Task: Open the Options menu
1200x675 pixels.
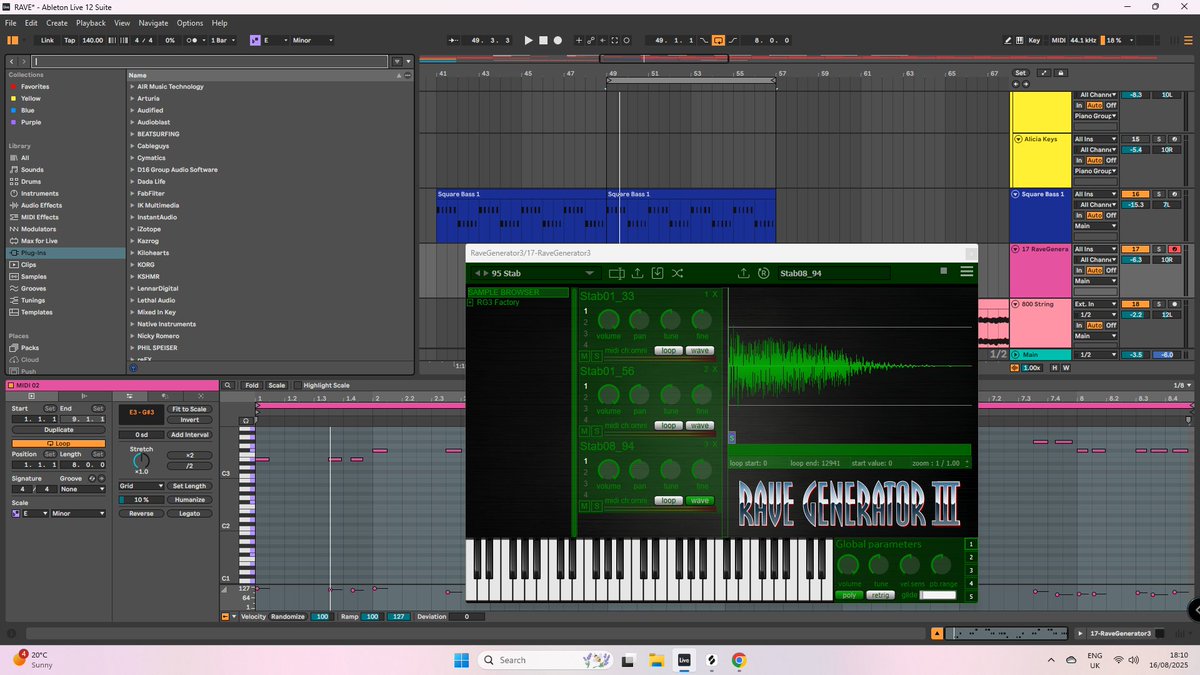Action: 190,22
